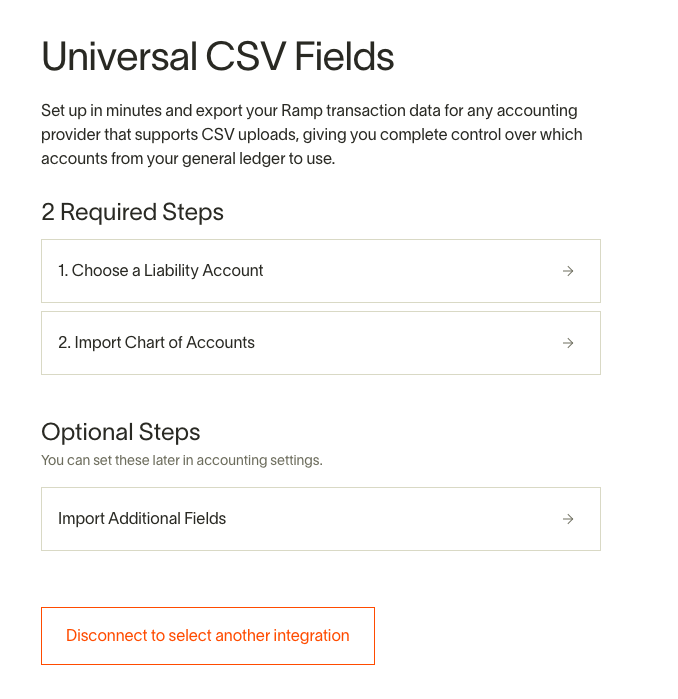Select the 'Import Chart of Accounts' label text
The image size is (678, 699).
(x=156, y=342)
